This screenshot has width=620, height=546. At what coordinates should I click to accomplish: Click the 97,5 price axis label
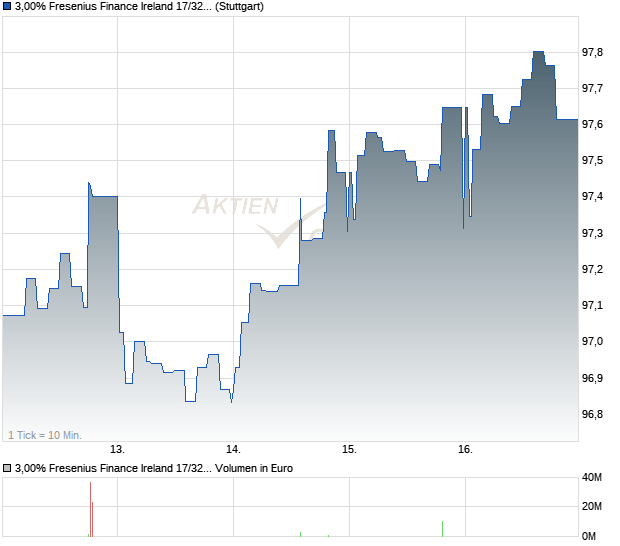(x=592, y=160)
